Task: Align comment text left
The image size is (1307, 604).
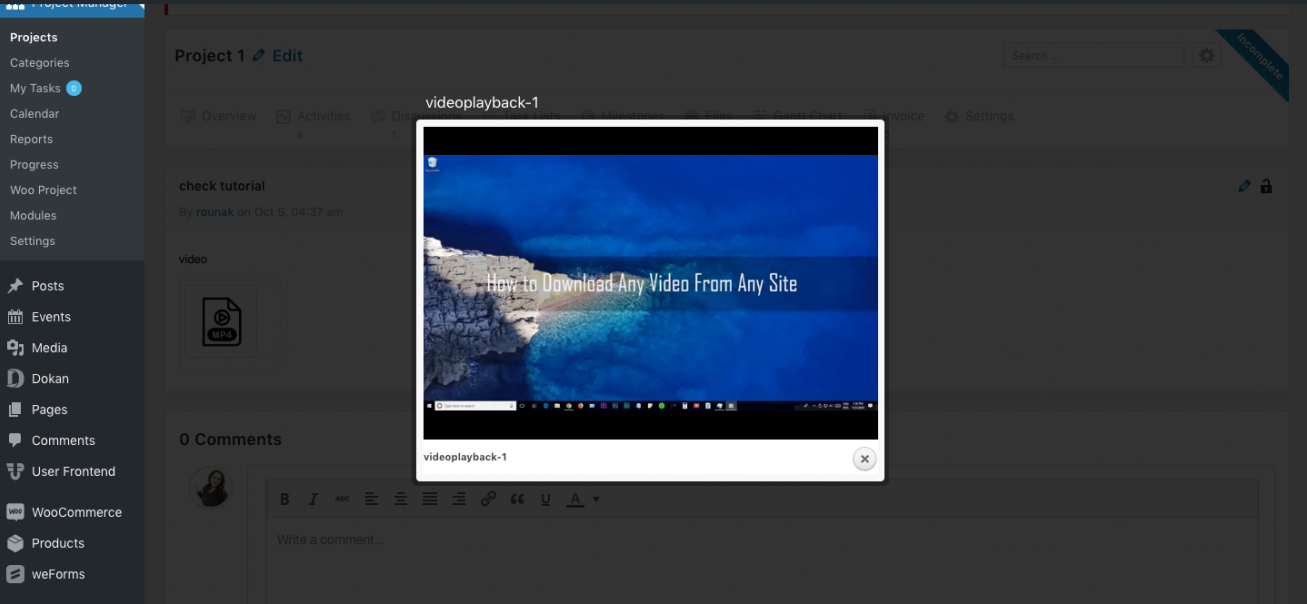Action: (371, 499)
